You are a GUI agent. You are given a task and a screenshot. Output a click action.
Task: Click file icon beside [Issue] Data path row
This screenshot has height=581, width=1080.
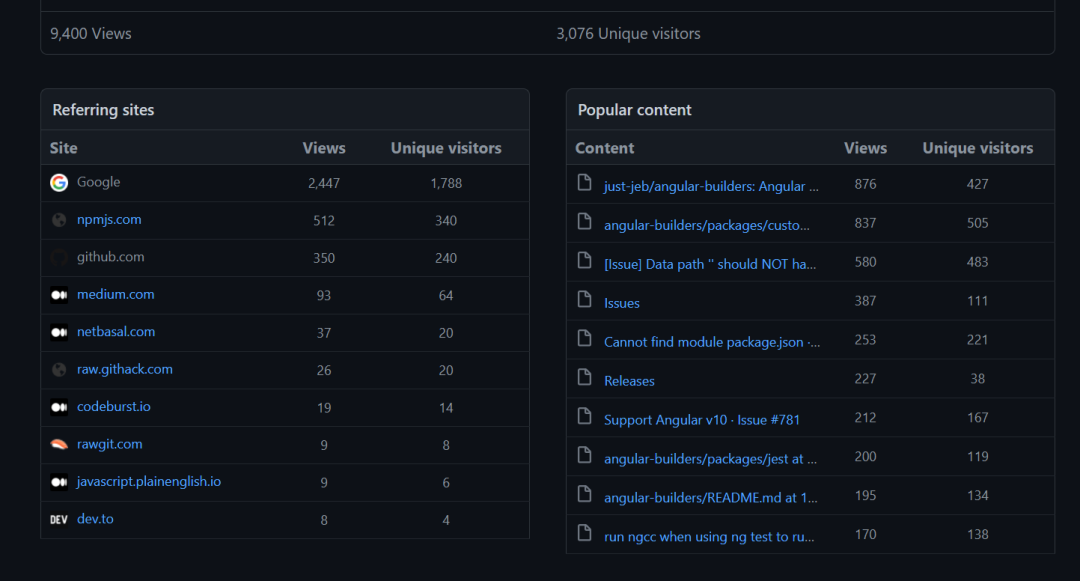(x=585, y=260)
